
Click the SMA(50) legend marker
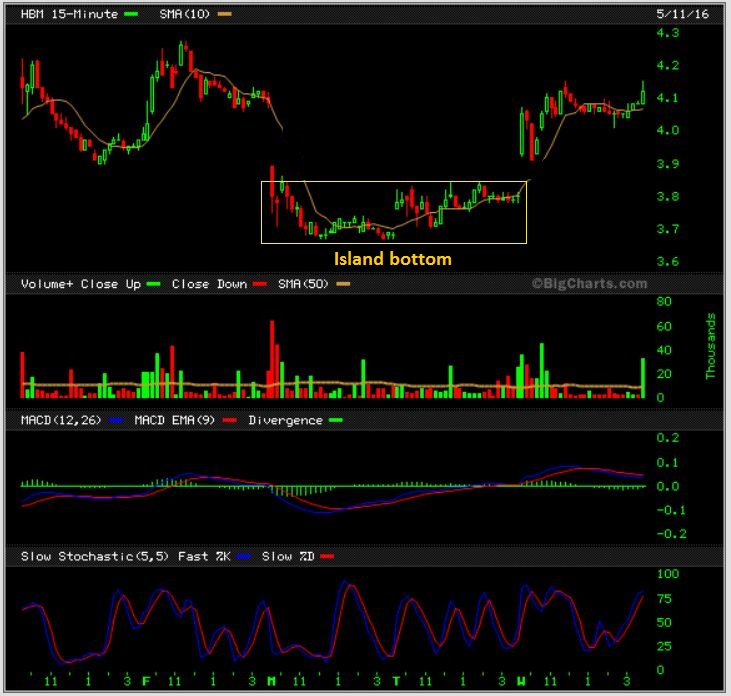click(343, 284)
